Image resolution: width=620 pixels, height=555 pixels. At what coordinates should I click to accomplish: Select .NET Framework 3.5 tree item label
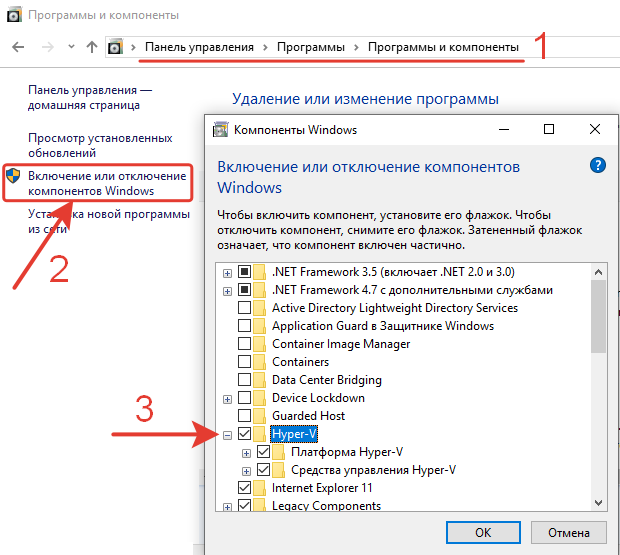[x=393, y=272]
